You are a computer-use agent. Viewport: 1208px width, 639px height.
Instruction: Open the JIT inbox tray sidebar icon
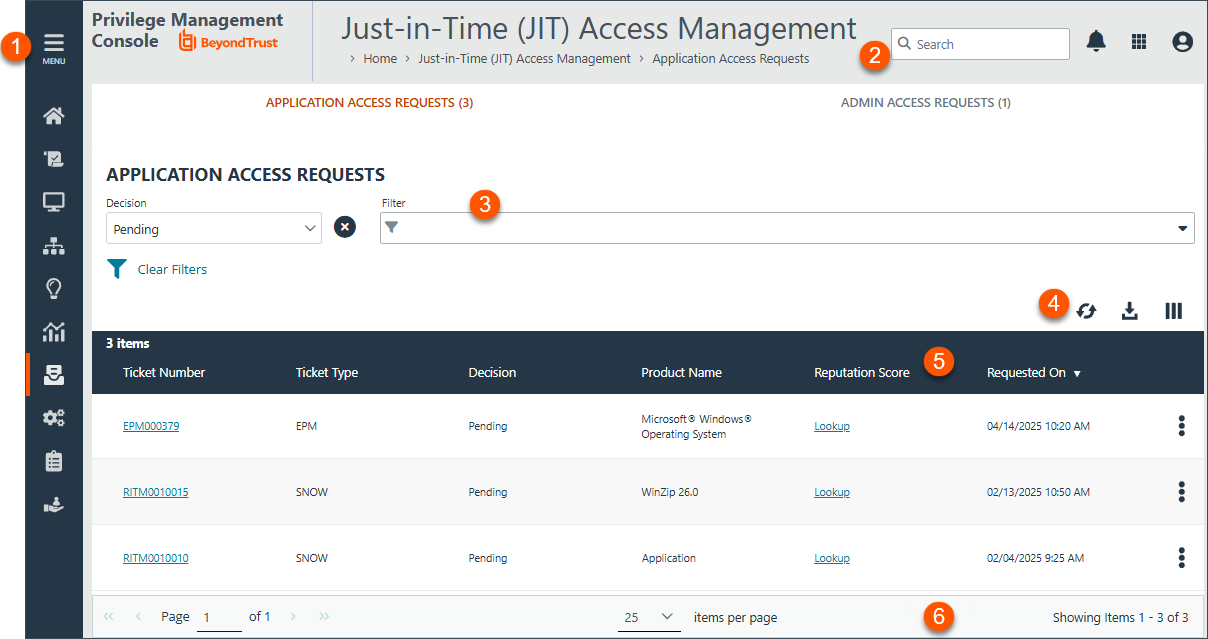54,375
